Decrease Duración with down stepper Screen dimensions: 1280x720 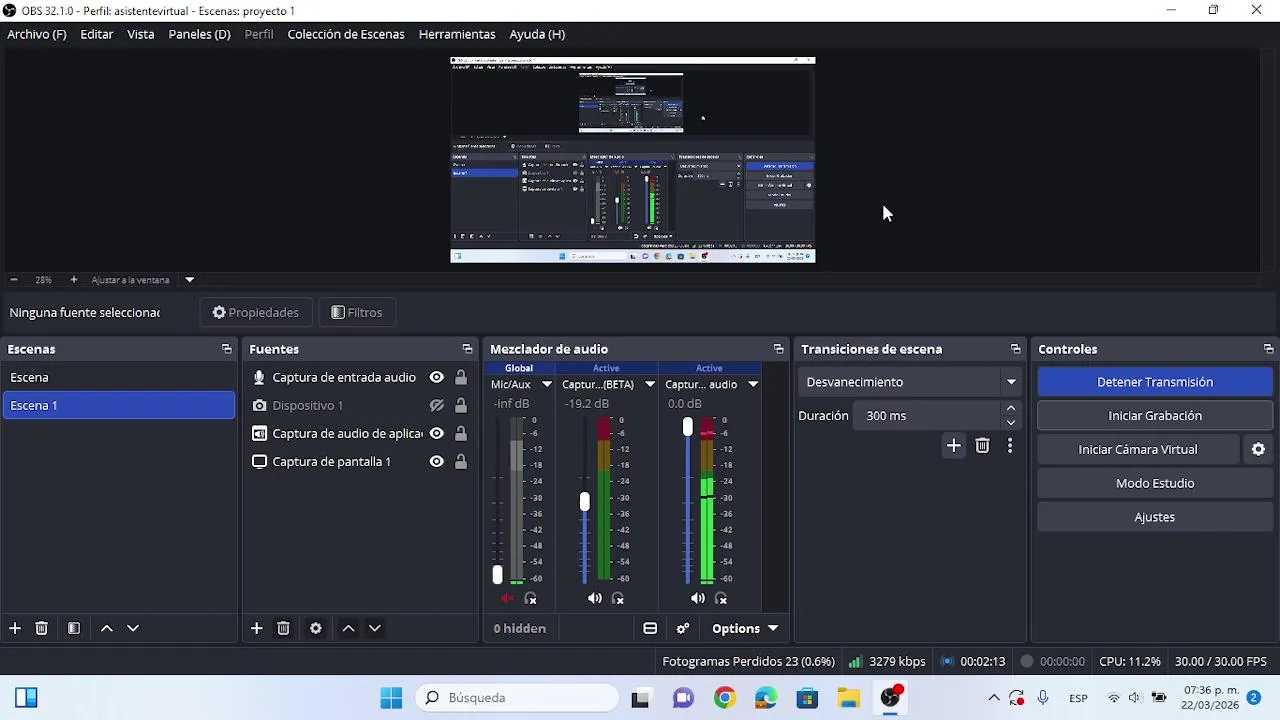(1011, 422)
